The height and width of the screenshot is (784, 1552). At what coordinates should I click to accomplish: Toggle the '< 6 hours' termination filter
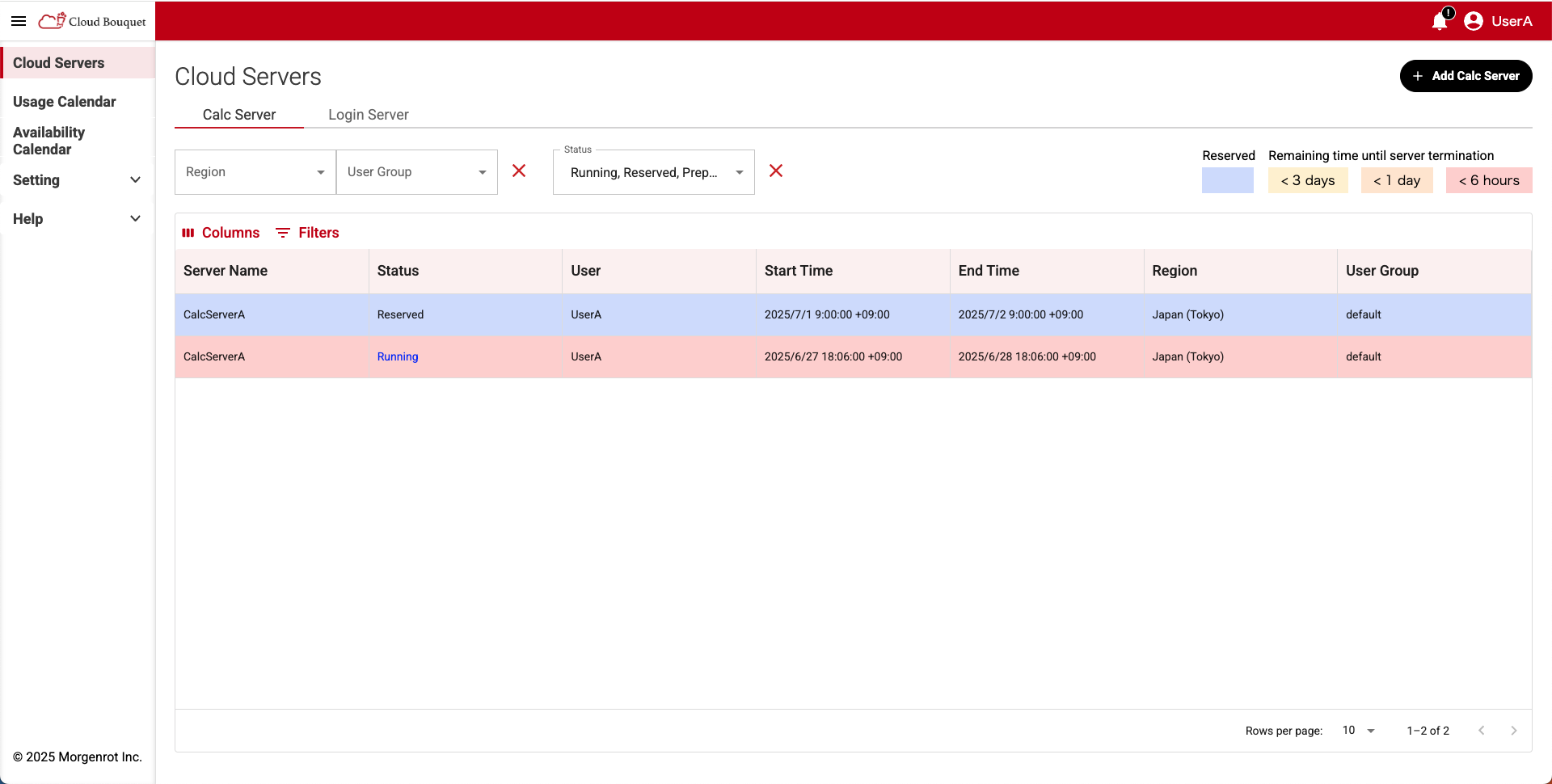coord(1488,180)
